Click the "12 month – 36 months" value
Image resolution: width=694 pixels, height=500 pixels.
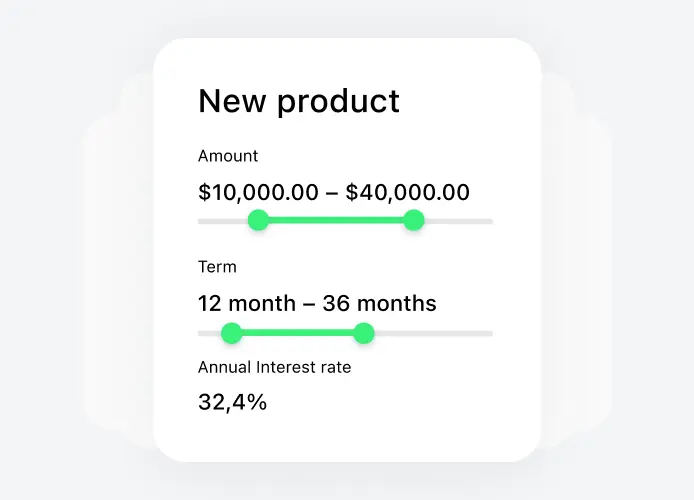coord(317,303)
